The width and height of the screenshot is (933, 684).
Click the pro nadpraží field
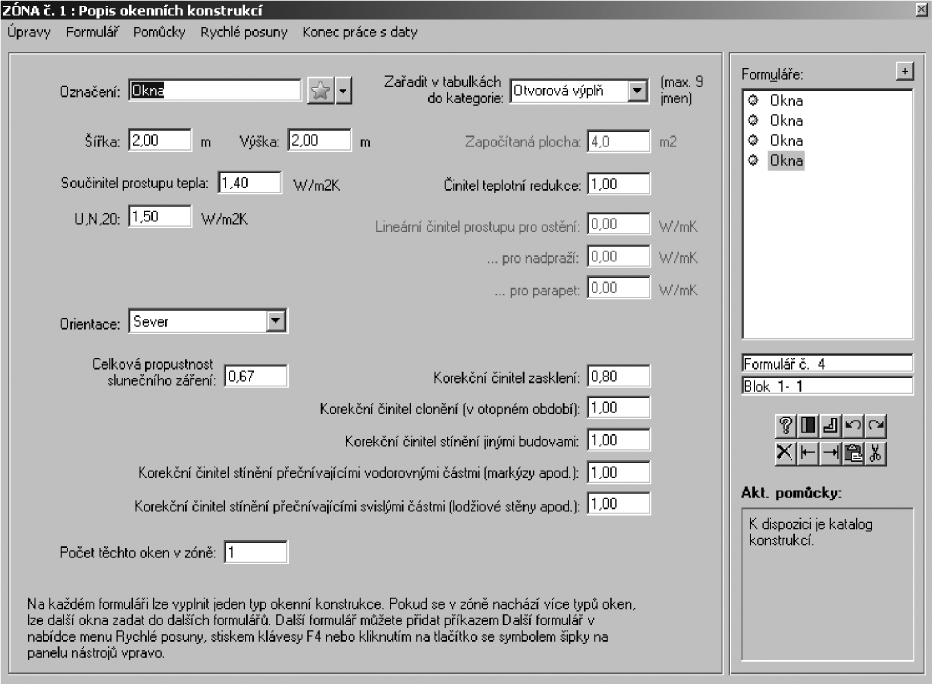tap(619, 256)
